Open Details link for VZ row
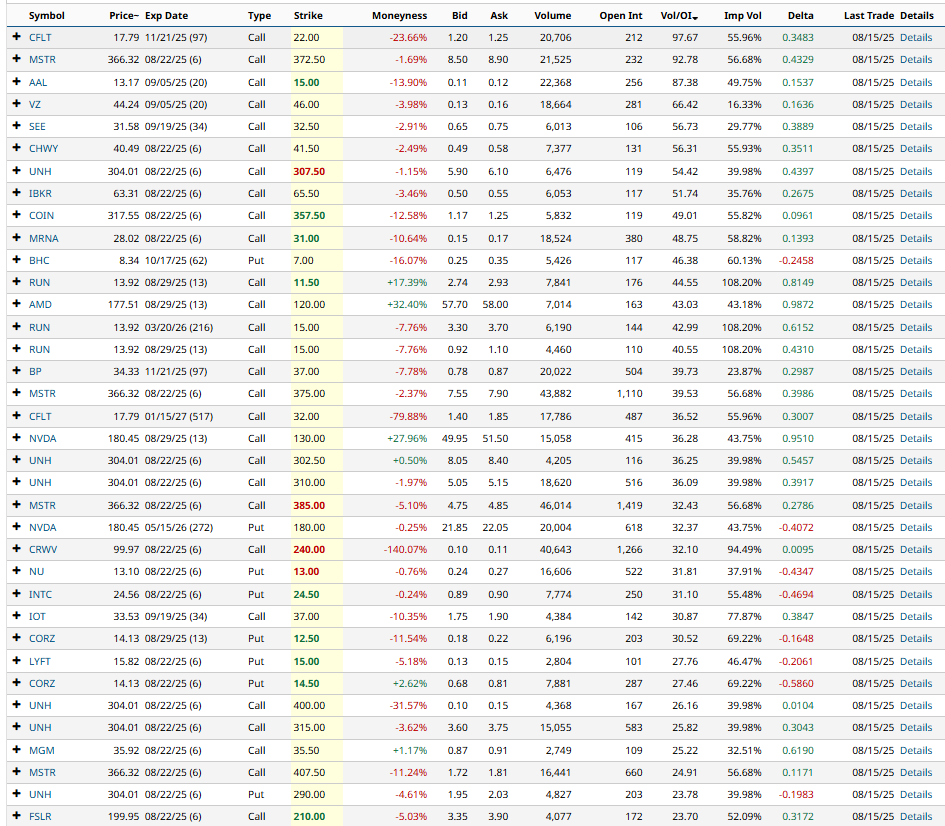Viewport: 945px width, 826px height. pos(916,104)
